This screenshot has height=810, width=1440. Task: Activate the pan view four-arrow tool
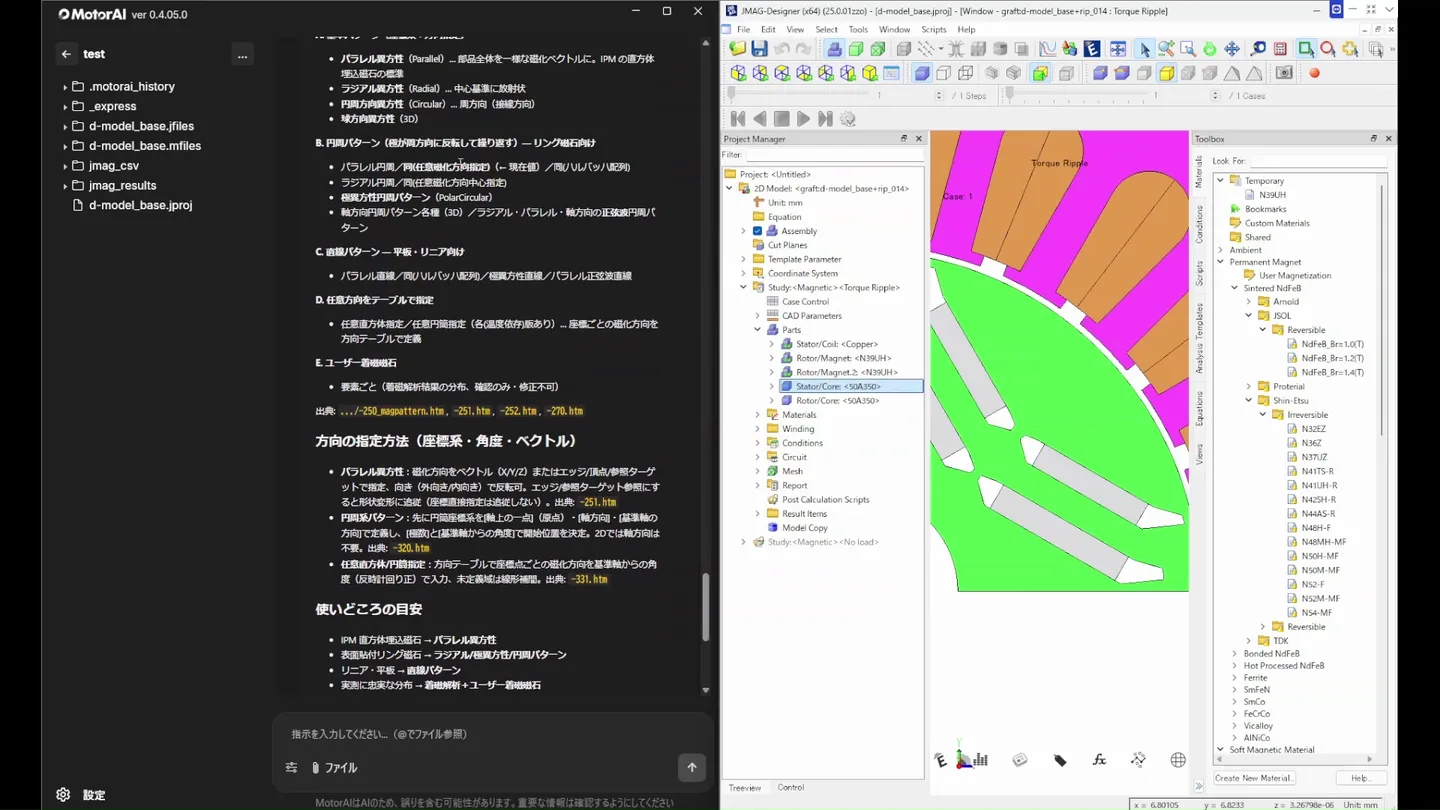coord(1232,49)
